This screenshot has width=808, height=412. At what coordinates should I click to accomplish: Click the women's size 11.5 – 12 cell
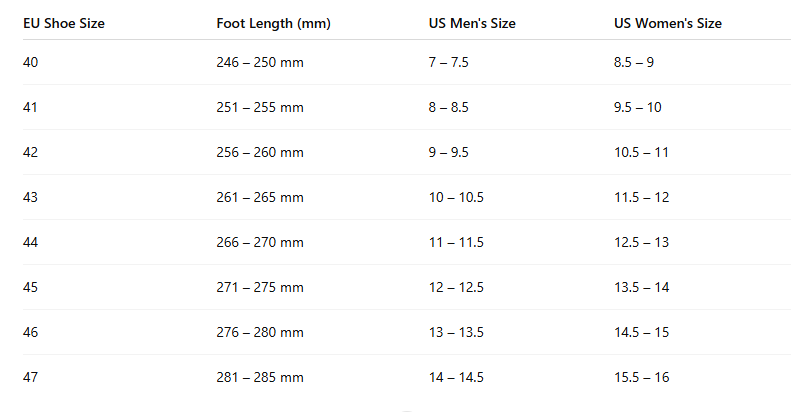[x=642, y=197]
